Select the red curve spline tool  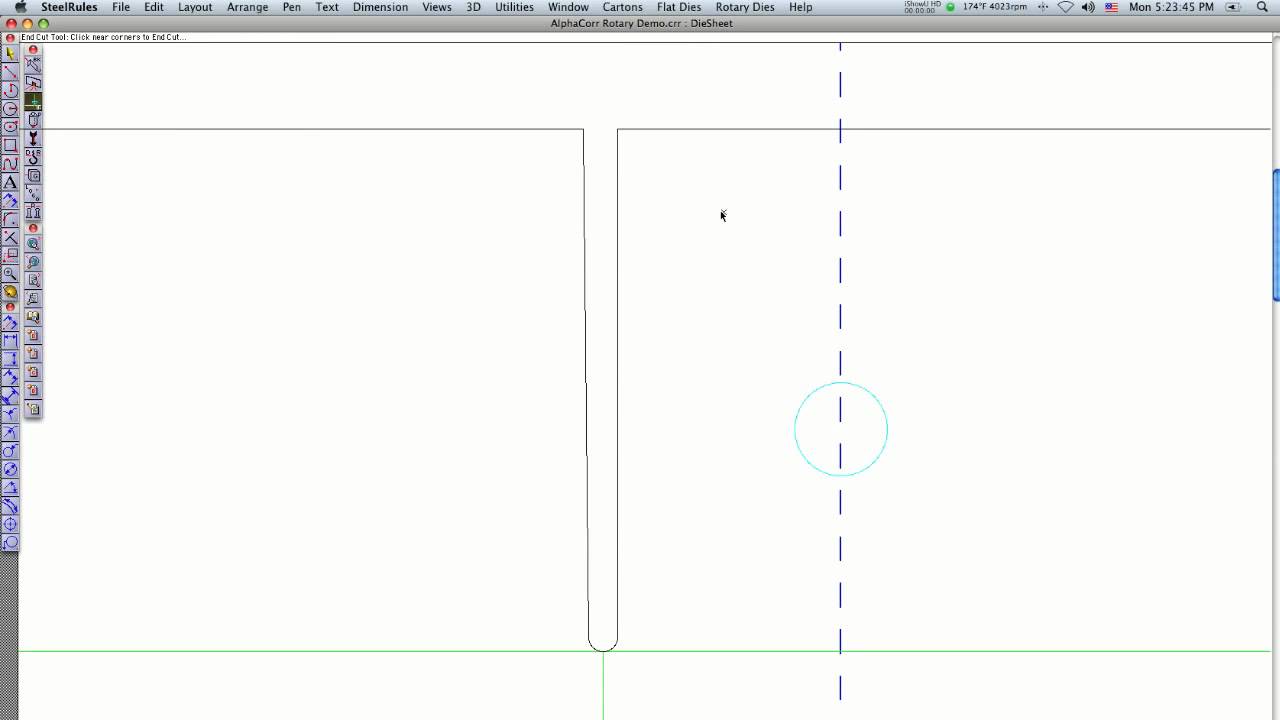point(10,163)
